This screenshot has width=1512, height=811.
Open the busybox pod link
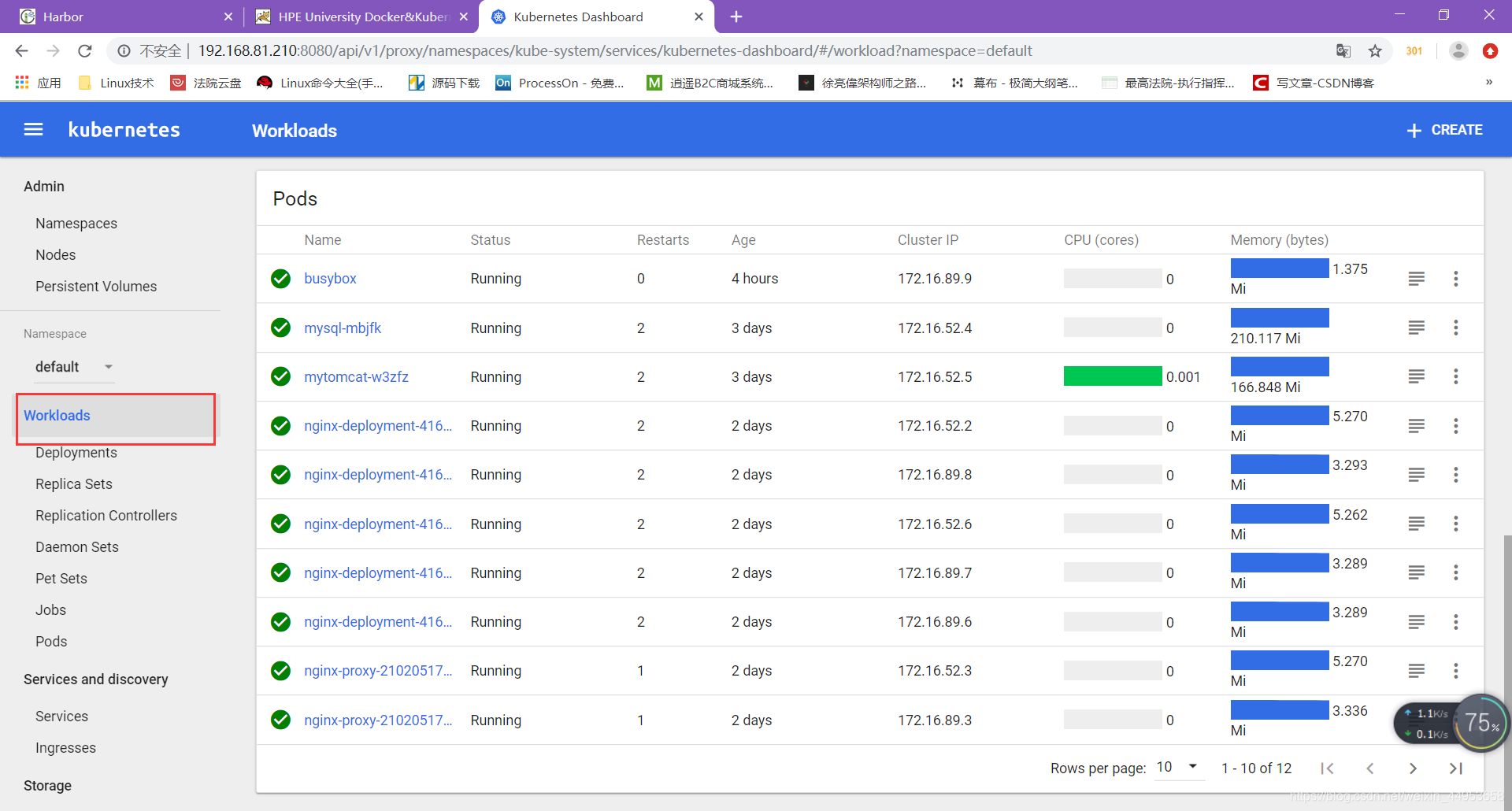pos(330,279)
